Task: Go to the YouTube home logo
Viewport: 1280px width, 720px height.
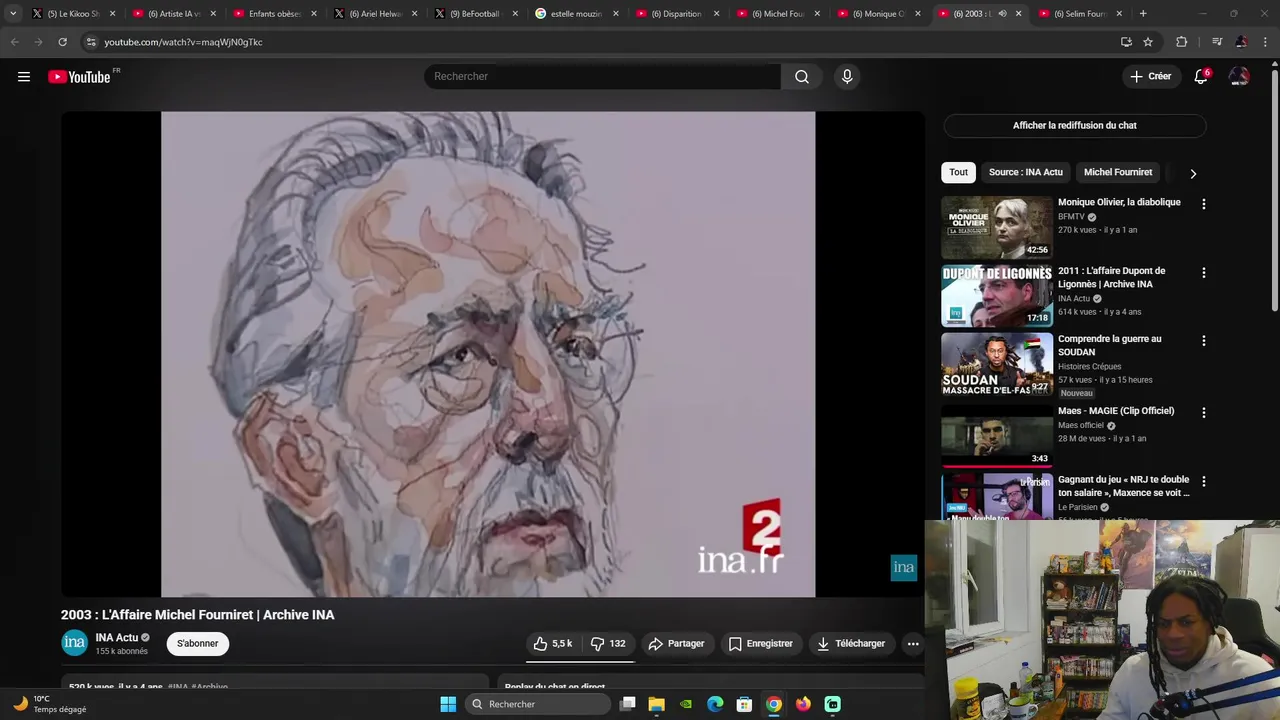Action: coord(79,77)
